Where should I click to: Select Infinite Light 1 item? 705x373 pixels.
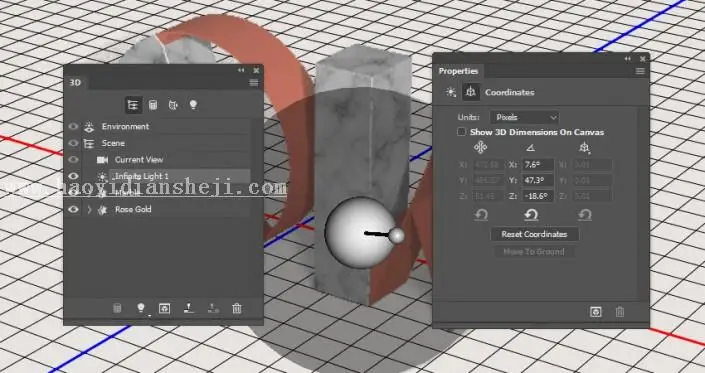click(x=141, y=176)
